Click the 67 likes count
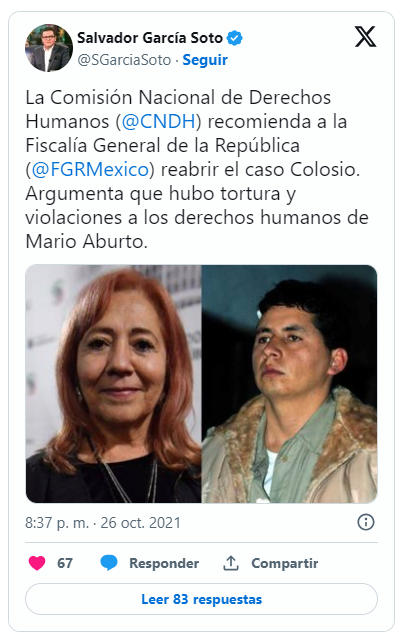The width and height of the screenshot is (403, 640). [x=65, y=563]
